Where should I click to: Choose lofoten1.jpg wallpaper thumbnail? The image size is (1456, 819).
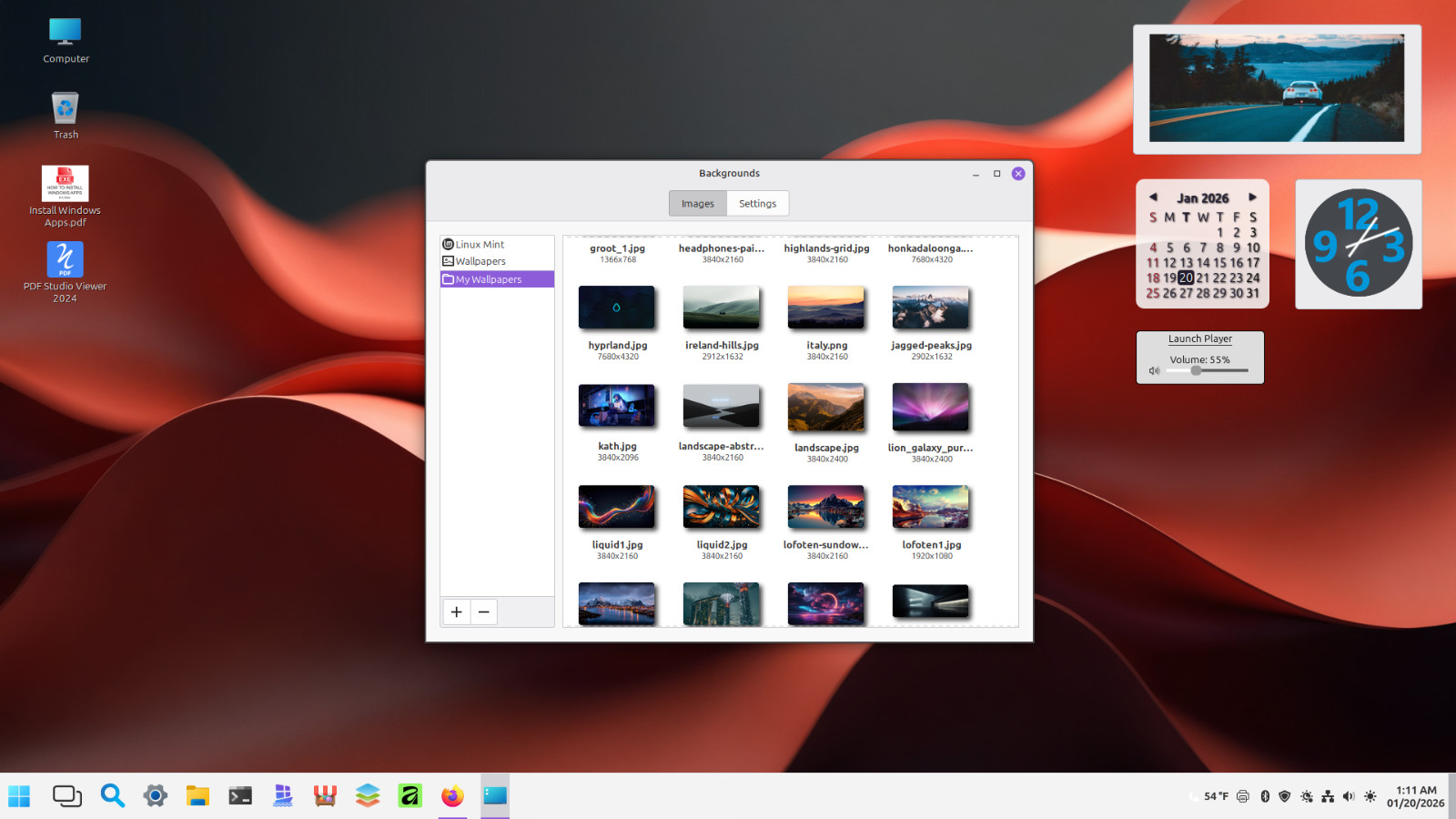point(931,507)
